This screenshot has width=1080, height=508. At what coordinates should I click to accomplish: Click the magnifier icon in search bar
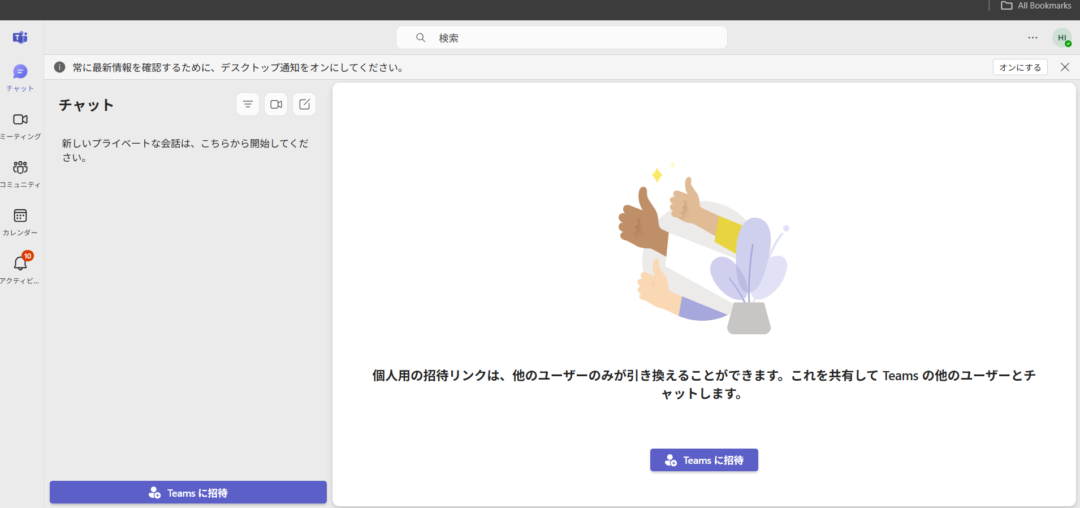coord(421,38)
